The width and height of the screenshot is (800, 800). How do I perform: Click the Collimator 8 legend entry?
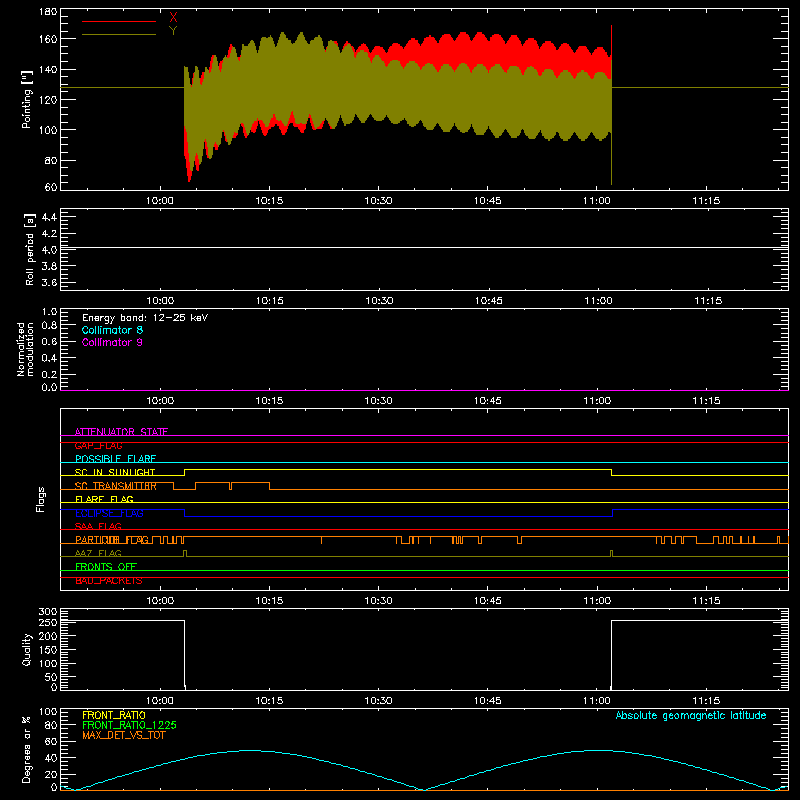click(112, 330)
